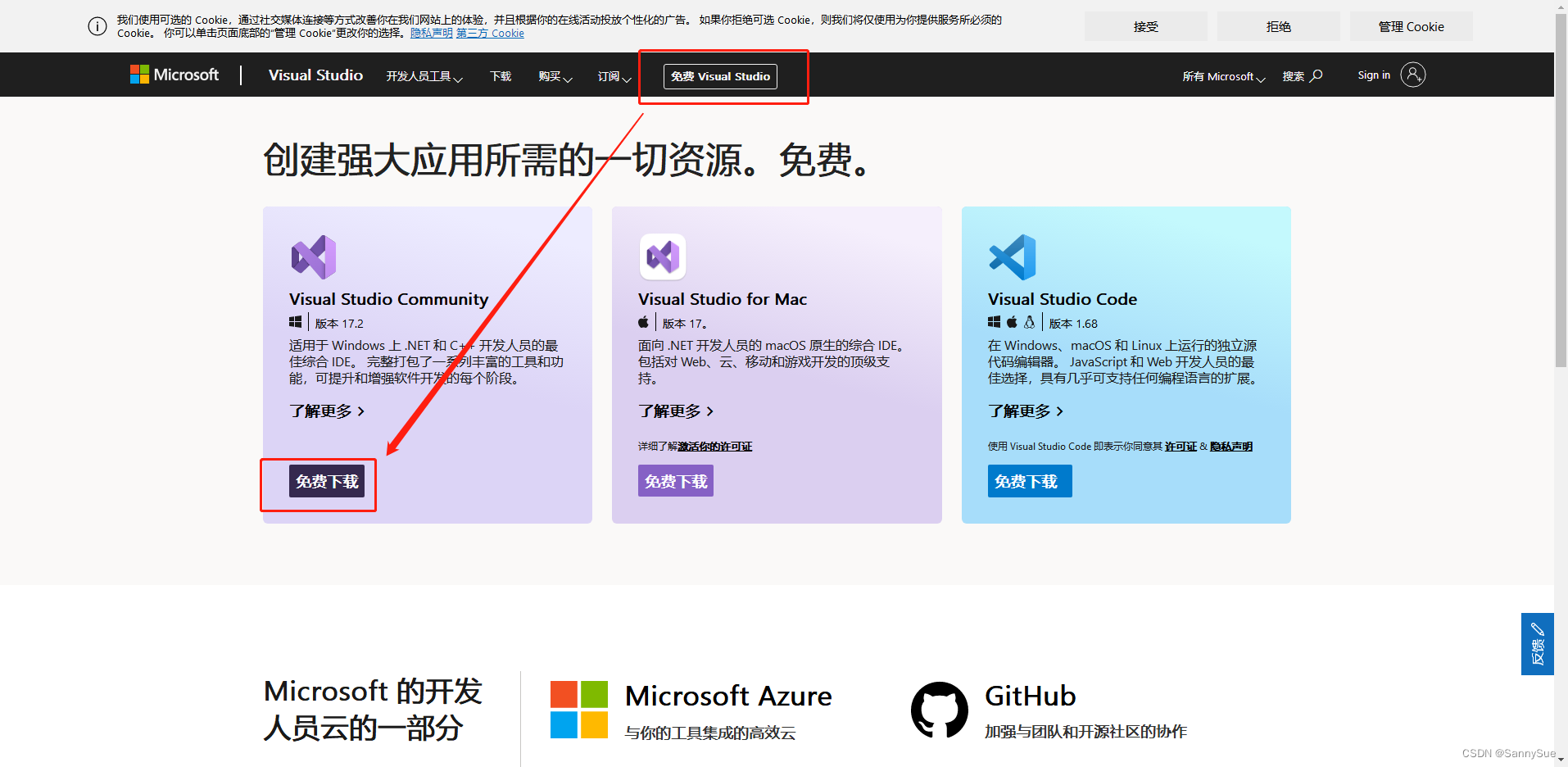Open the 隐私声明 link under Visual Studio Code
Screen dimensions: 1568x767
[1231, 447]
